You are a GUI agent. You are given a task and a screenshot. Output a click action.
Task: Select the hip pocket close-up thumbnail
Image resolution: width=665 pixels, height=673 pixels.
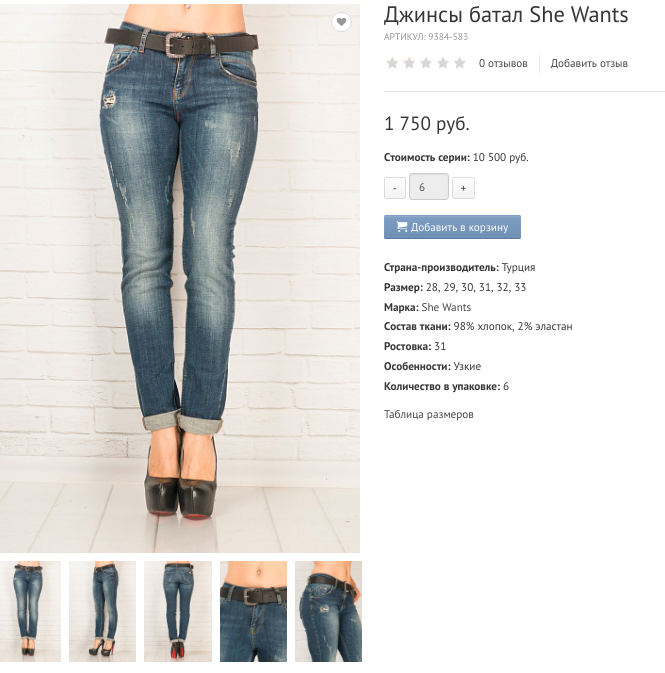coord(328,611)
